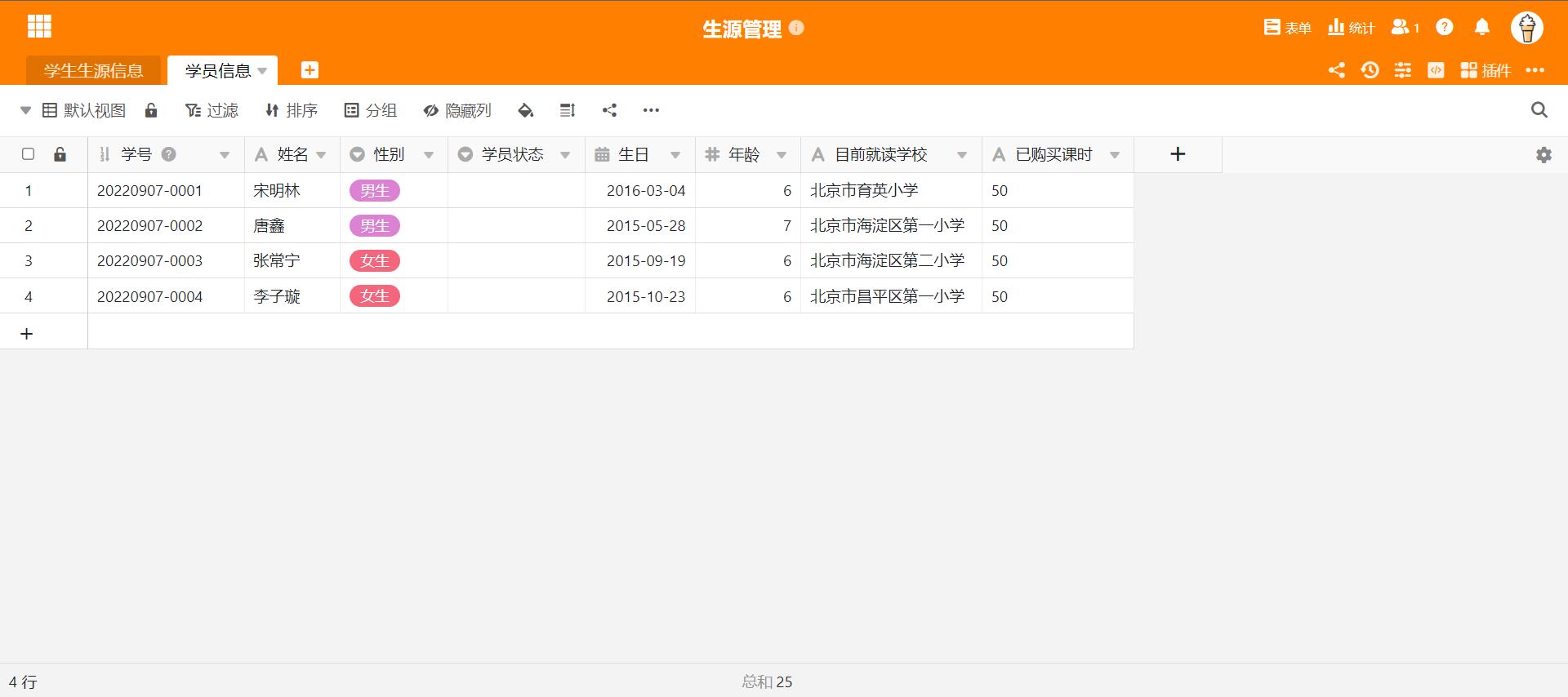1568x697 pixels.
Task: Open the table settings gear icon
Action: pyautogui.click(x=1543, y=154)
